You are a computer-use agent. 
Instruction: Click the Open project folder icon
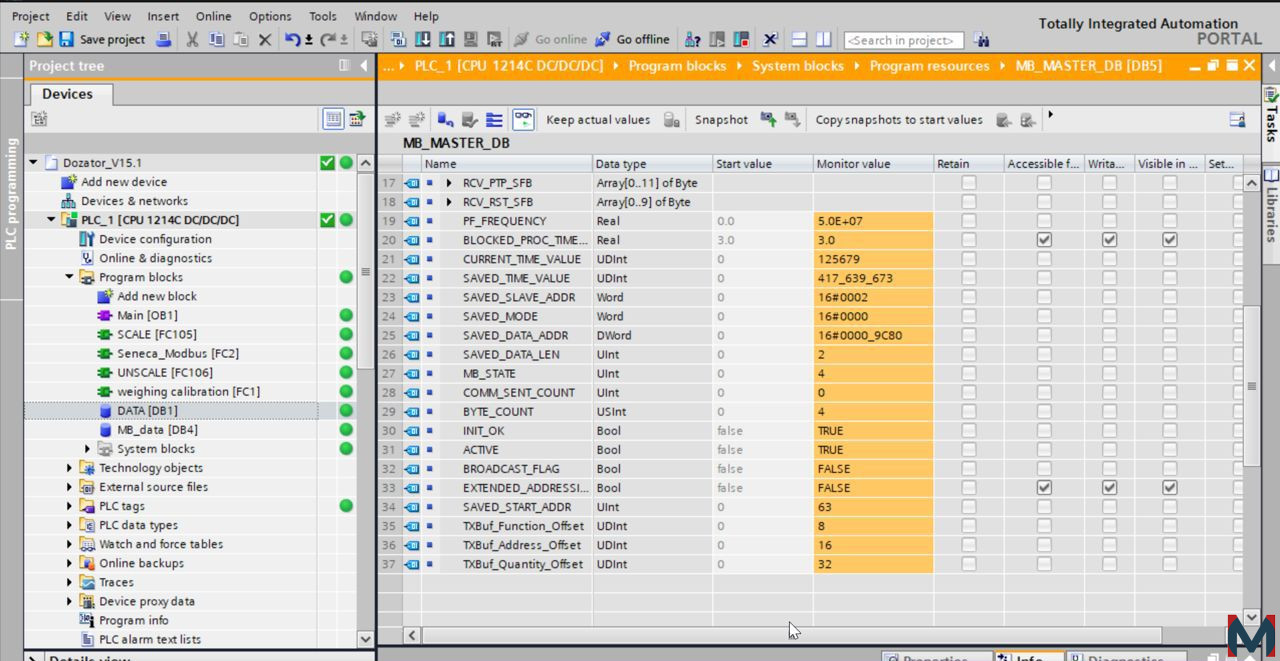(44, 39)
